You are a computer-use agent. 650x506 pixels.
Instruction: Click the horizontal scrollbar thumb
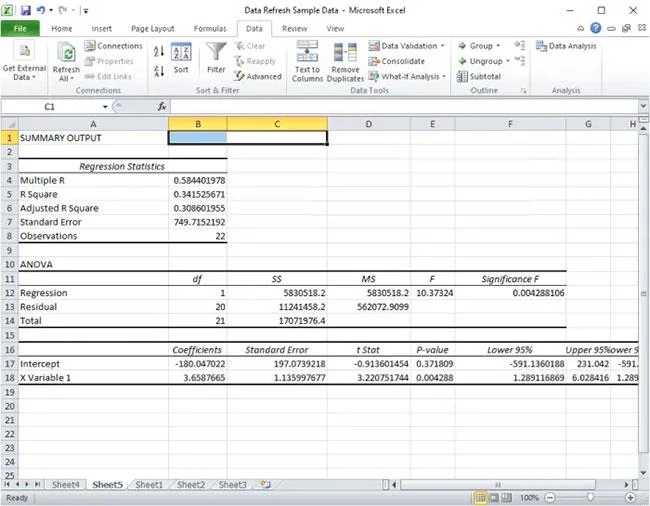coord(497,484)
